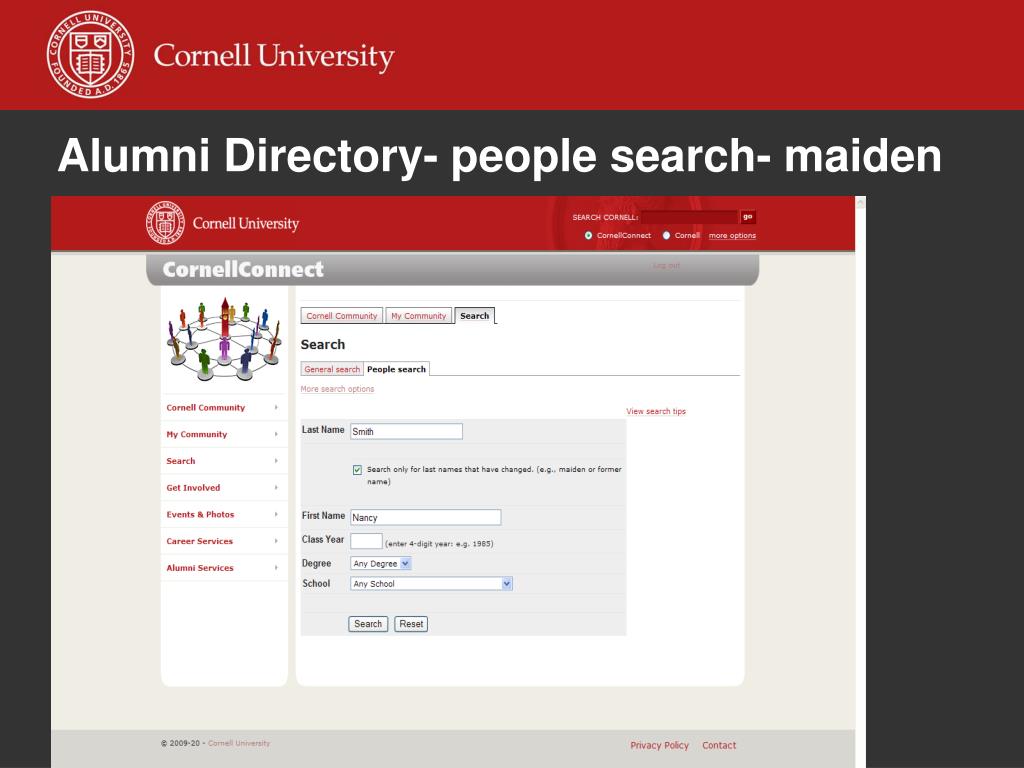
Task: Click the Cornell University seal in the site header
Action: tap(165, 222)
